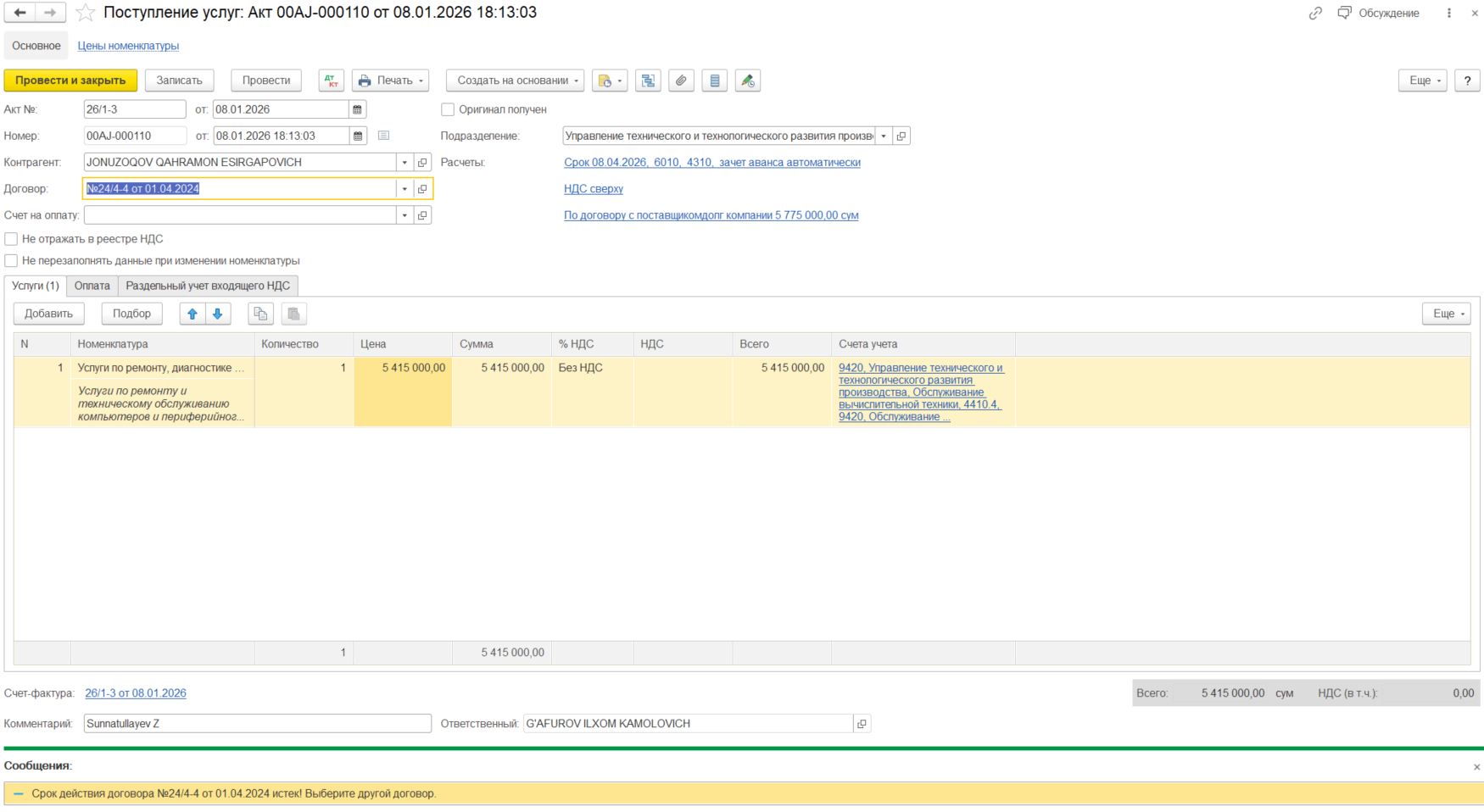Click the Номер field with 00AJ-000110
The width and height of the screenshot is (1484, 812).
[135, 136]
